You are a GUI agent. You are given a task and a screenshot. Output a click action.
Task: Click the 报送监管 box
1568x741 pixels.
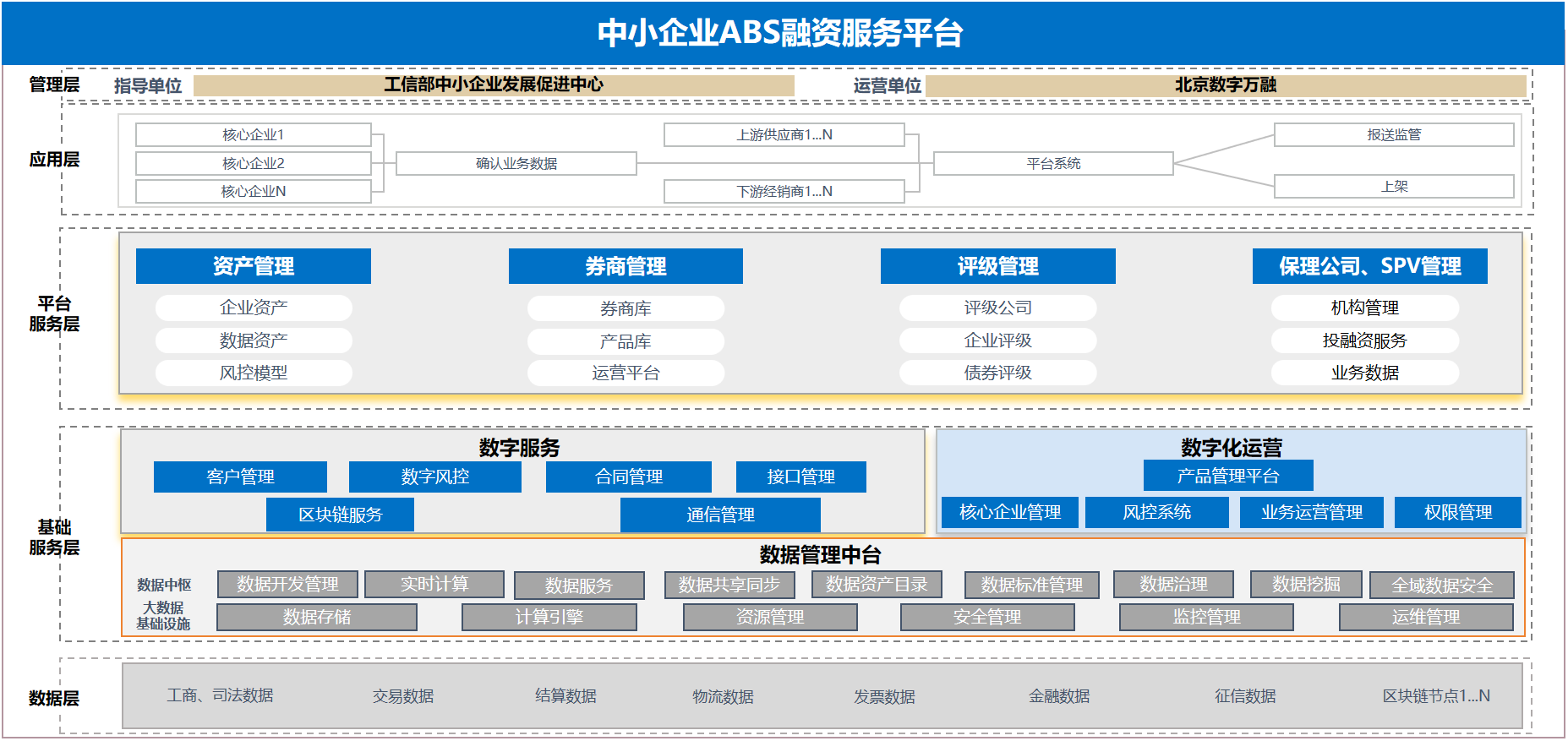pos(1394,134)
